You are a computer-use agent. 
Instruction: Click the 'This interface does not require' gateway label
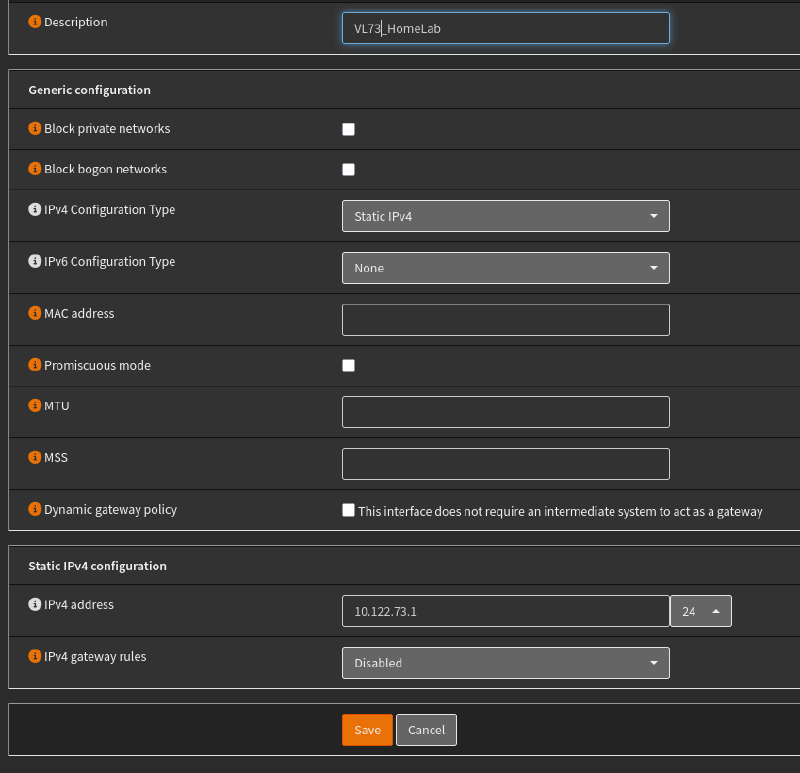560,511
